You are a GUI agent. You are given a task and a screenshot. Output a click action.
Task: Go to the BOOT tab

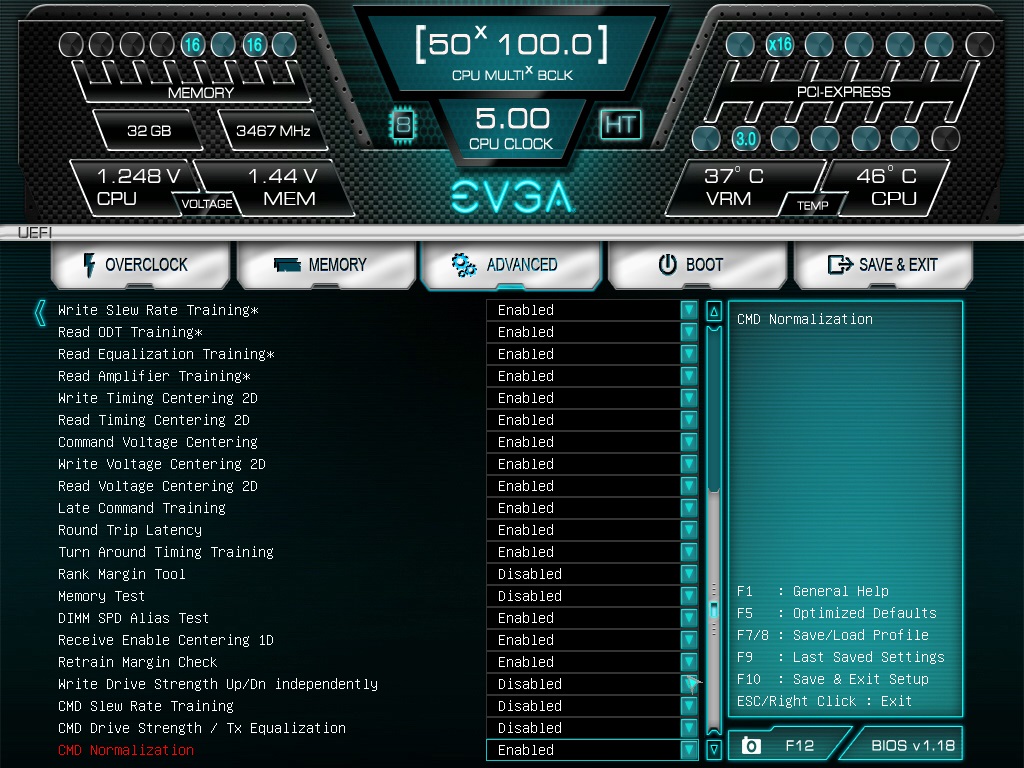697,264
